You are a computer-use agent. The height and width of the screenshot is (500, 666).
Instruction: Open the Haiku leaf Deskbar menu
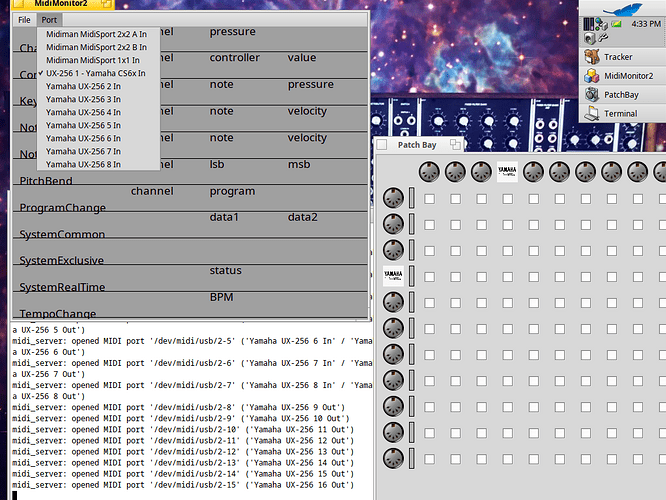[622, 8]
